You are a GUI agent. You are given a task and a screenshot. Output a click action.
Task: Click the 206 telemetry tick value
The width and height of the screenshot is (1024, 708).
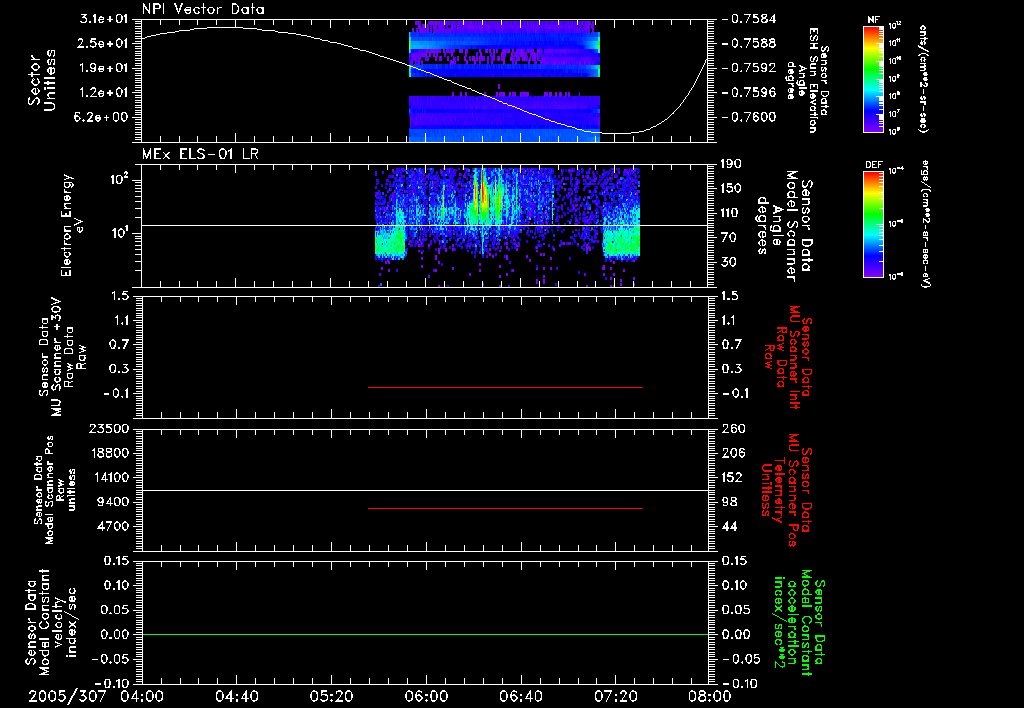pos(733,453)
